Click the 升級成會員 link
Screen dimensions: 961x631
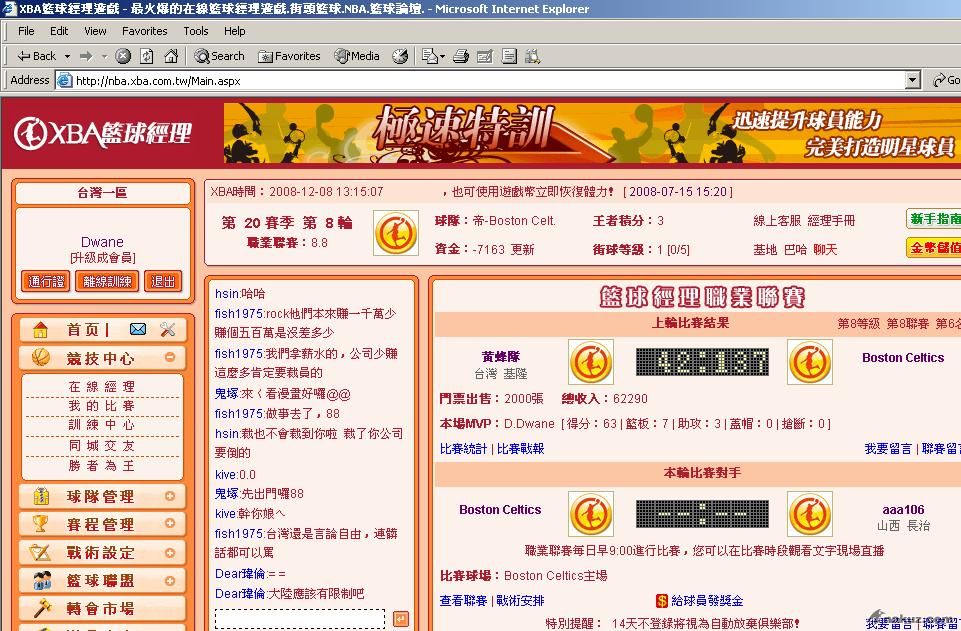point(102,258)
